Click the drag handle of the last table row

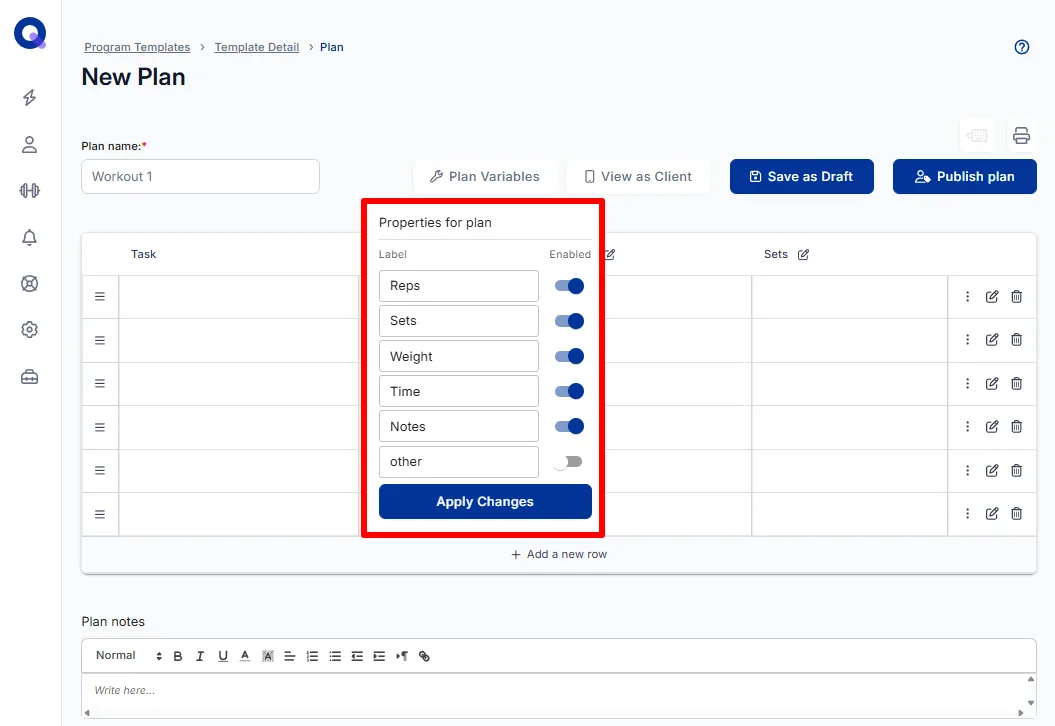point(100,515)
